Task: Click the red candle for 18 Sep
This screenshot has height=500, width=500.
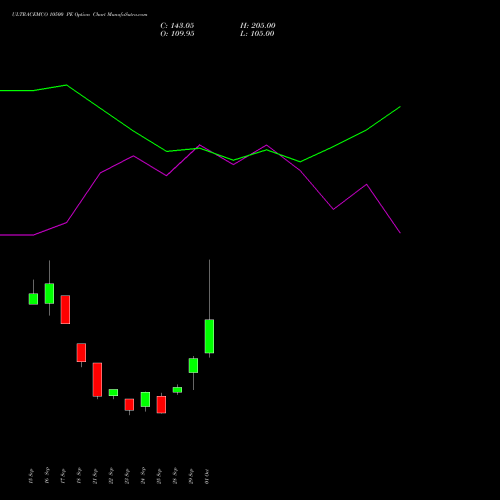Action: pos(81,352)
